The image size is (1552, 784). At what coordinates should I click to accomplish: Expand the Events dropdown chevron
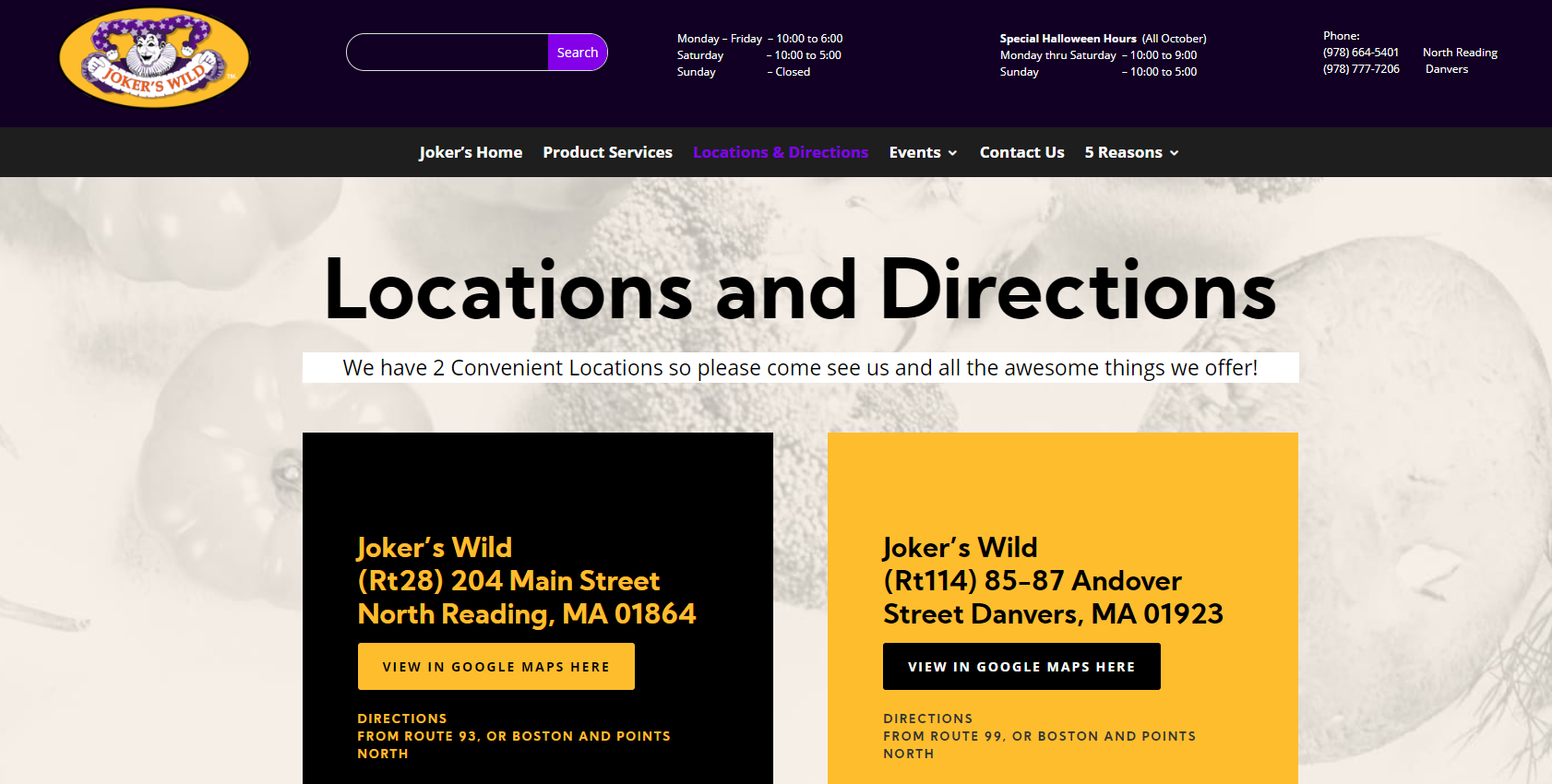point(952,153)
